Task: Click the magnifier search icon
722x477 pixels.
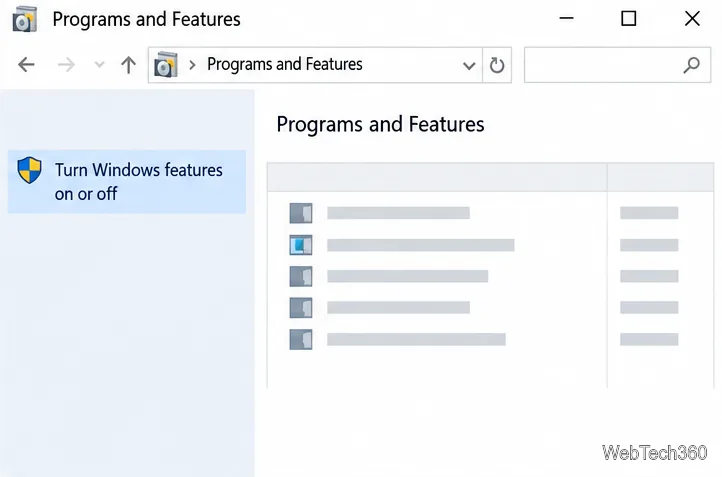Action: coord(692,65)
